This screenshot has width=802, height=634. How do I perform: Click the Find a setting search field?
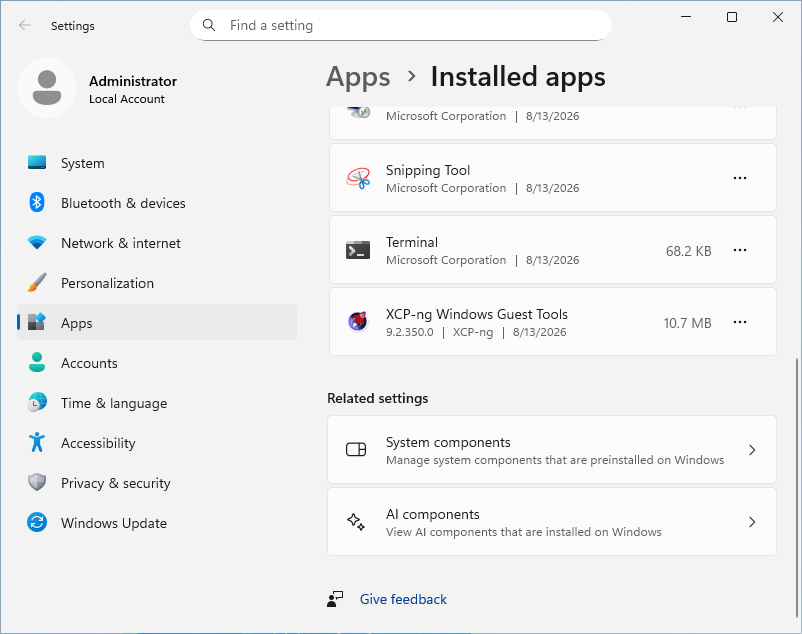(401, 25)
